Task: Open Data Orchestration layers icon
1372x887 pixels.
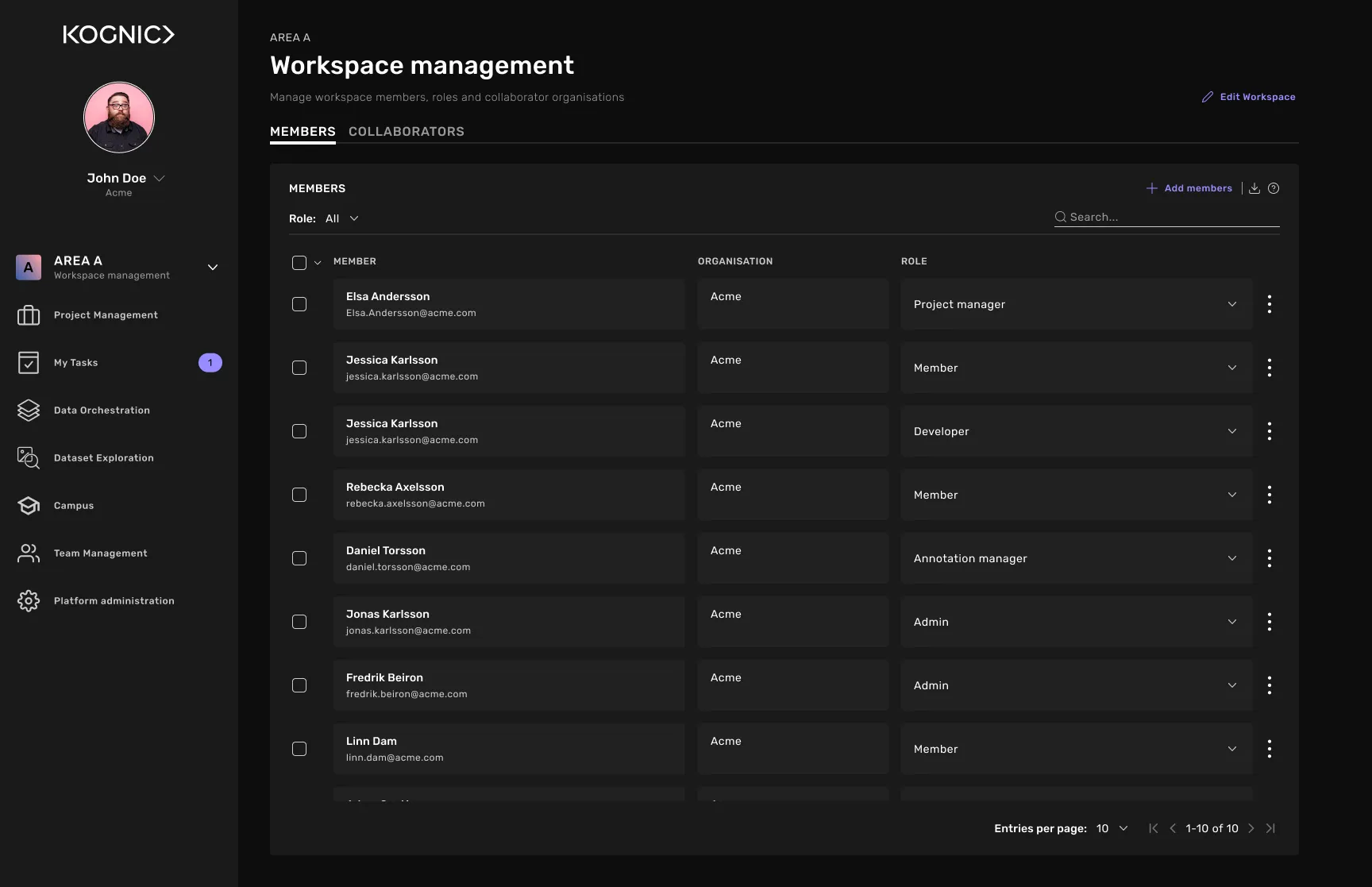Action: 29,411
